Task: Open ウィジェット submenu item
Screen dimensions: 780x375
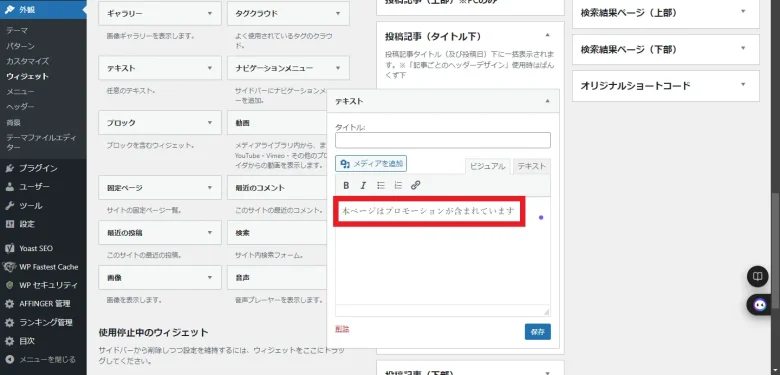Action: [28, 77]
